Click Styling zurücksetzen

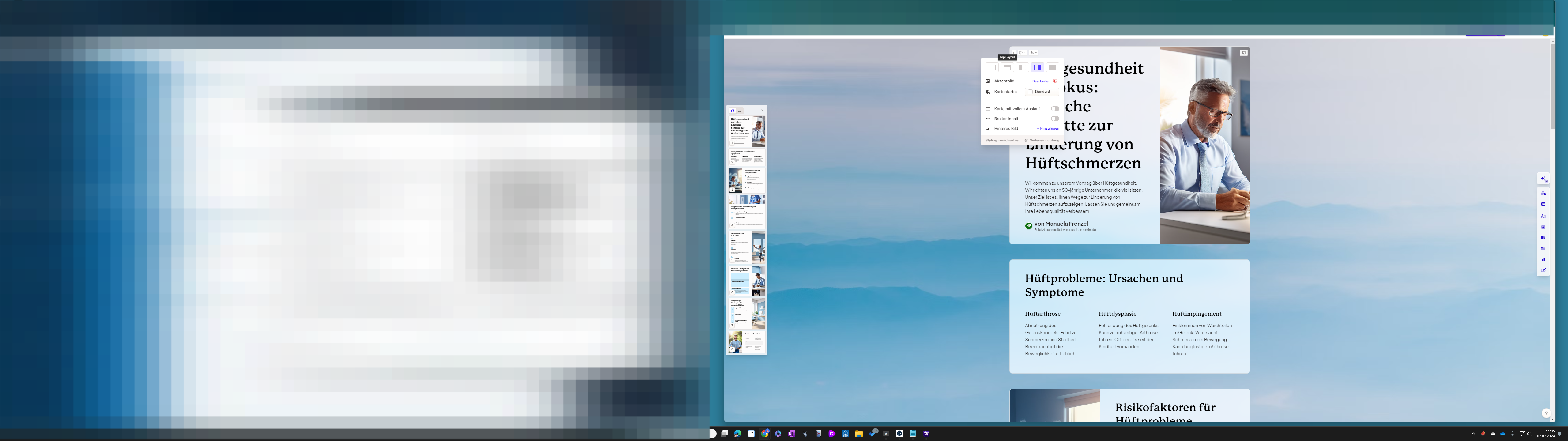(x=1003, y=141)
